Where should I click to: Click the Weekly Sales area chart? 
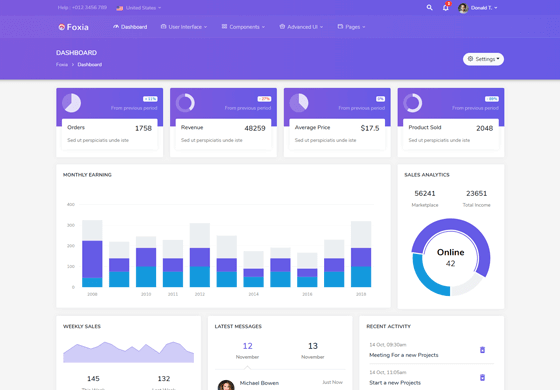pos(129,352)
